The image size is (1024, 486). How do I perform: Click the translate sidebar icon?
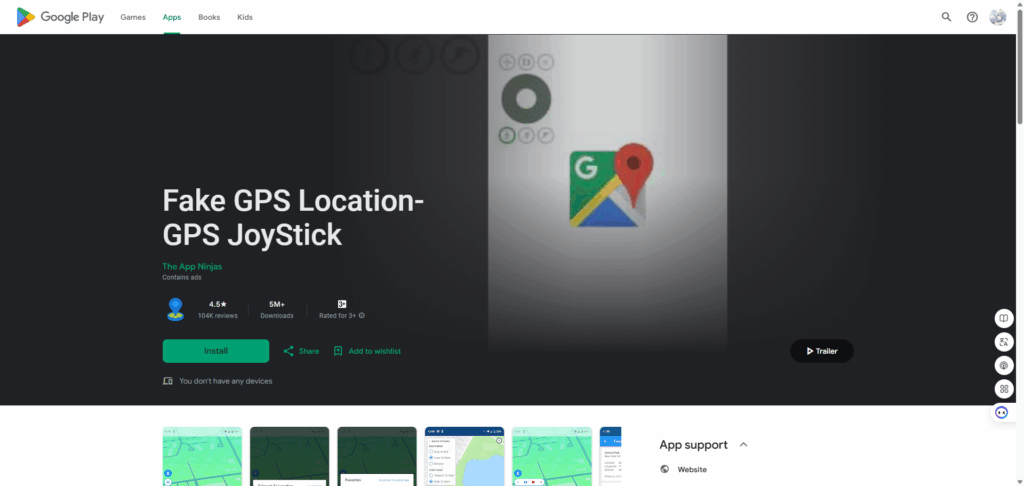pos(1004,342)
